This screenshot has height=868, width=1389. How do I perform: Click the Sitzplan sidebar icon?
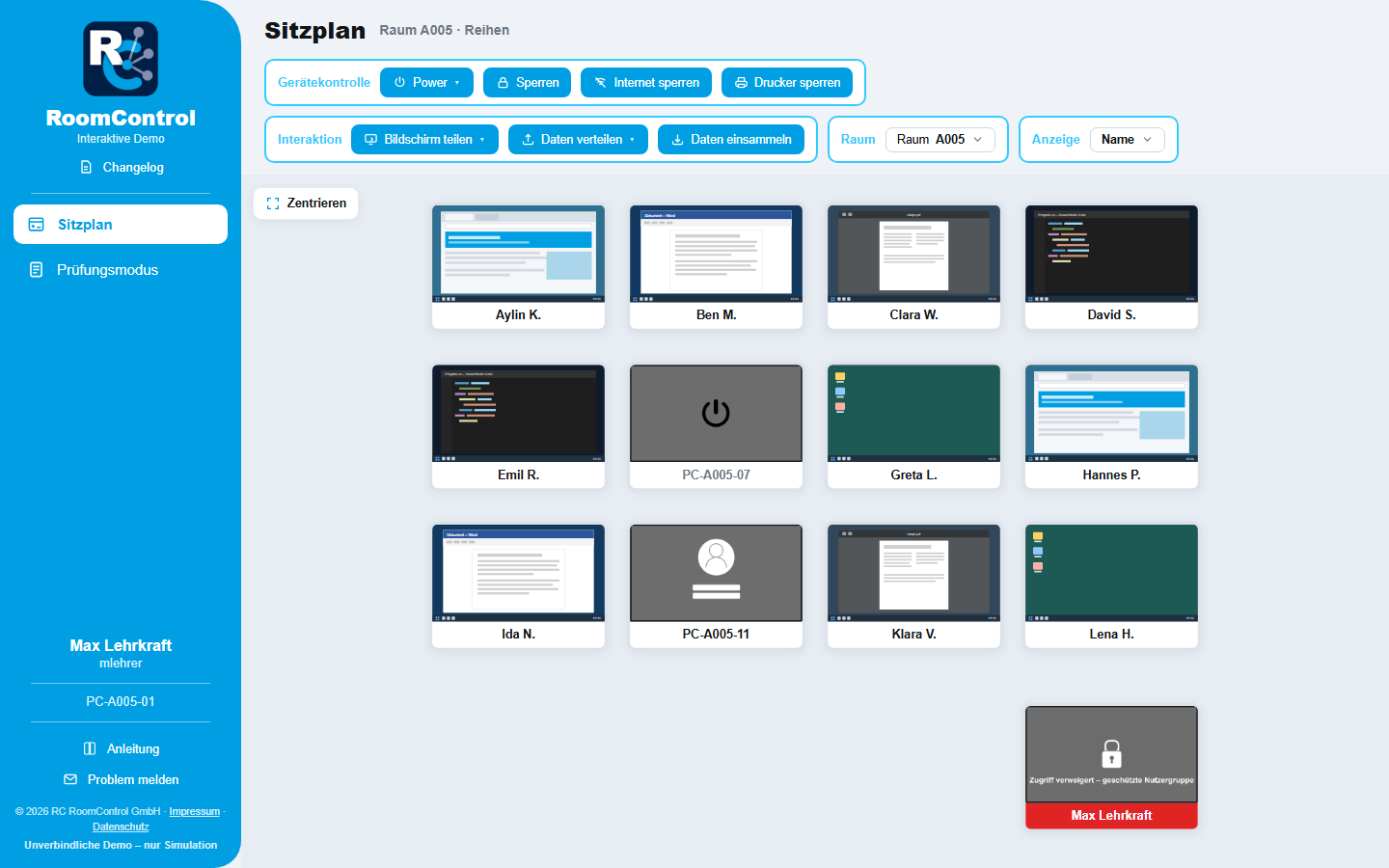click(x=37, y=224)
